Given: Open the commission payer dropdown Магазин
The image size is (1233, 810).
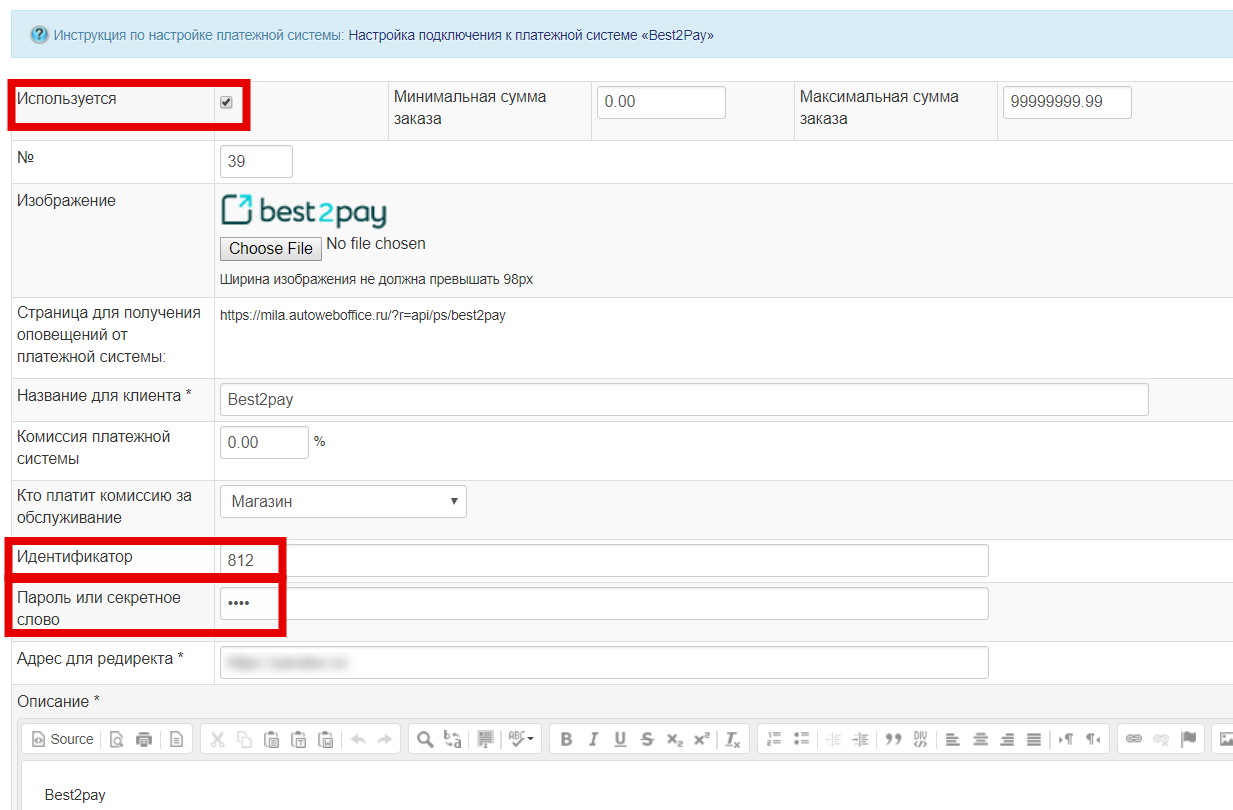Looking at the screenshot, I should [x=343, y=502].
